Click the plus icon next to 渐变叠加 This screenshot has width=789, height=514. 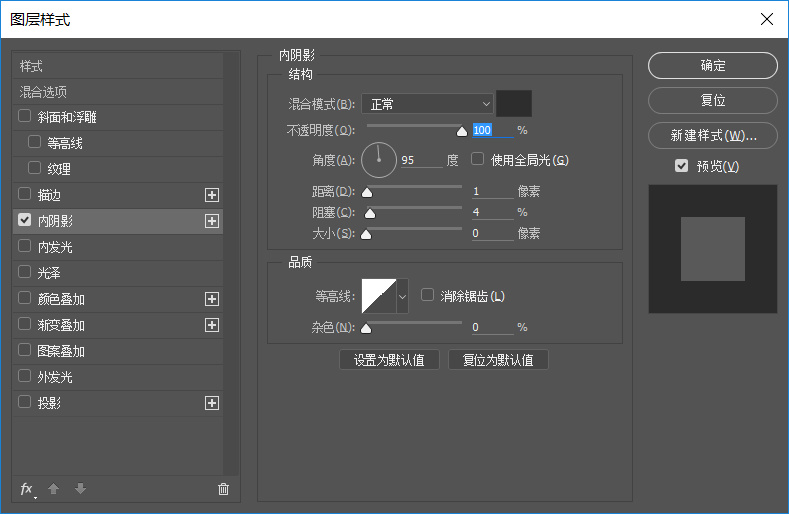click(x=211, y=325)
